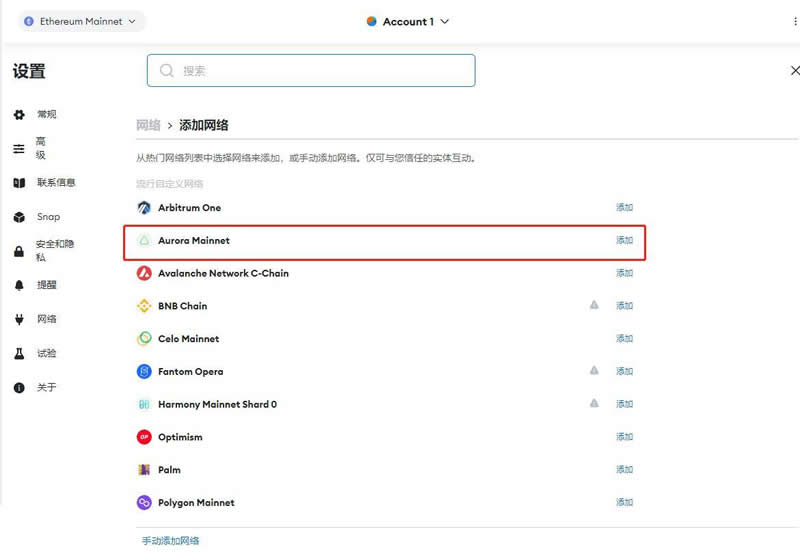The height and width of the screenshot is (558, 800).
Task: Click the bell icon beside 提醒
Action: [x=19, y=285]
